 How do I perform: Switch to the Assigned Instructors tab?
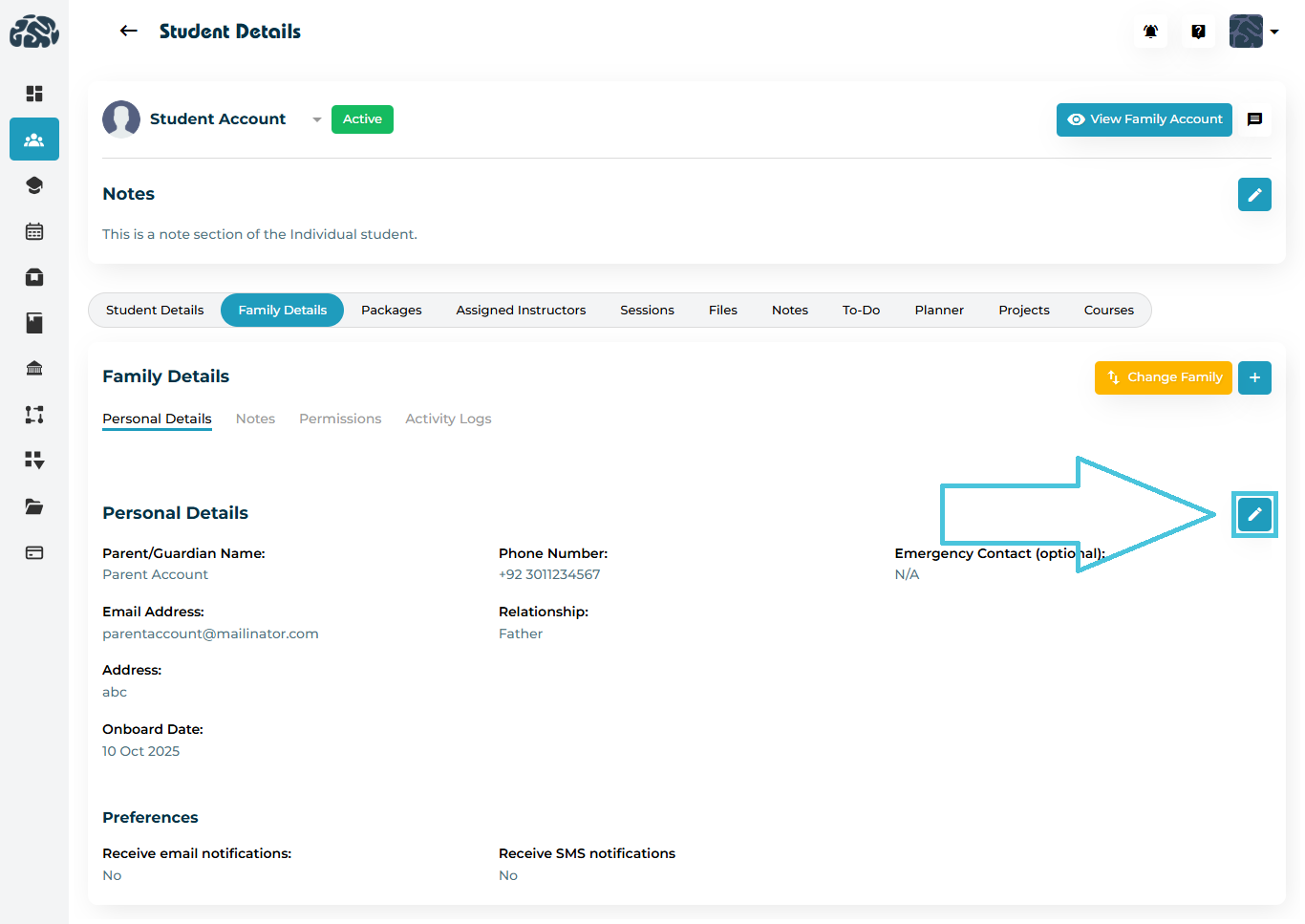tap(521, 311)
